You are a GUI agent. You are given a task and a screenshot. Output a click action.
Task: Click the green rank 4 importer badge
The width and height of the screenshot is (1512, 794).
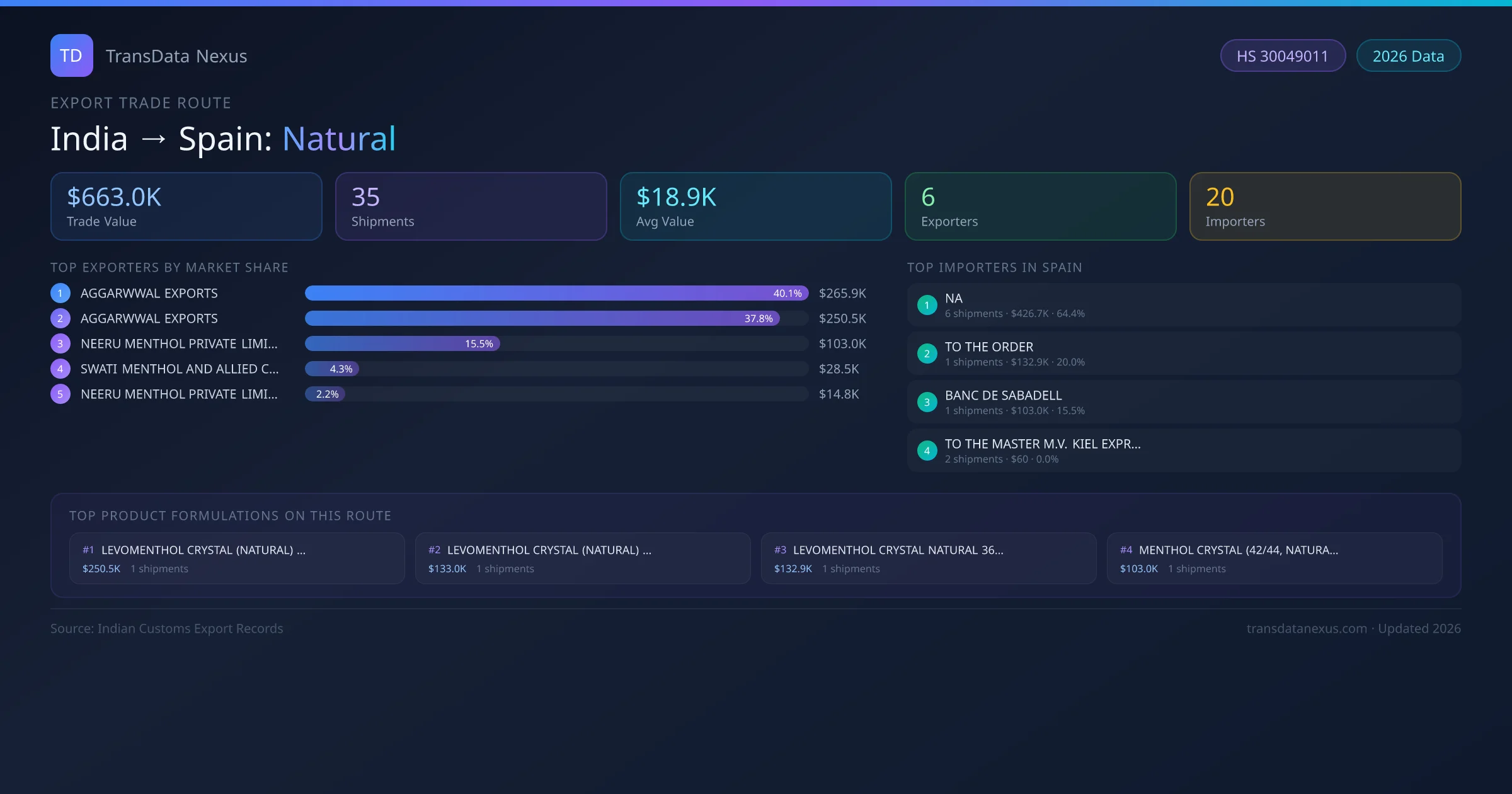pyautogui.click(x=927, y=451)
